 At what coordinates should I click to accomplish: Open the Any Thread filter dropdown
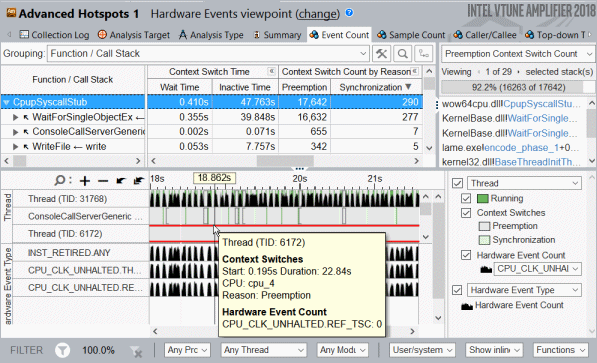coord(263,350)
